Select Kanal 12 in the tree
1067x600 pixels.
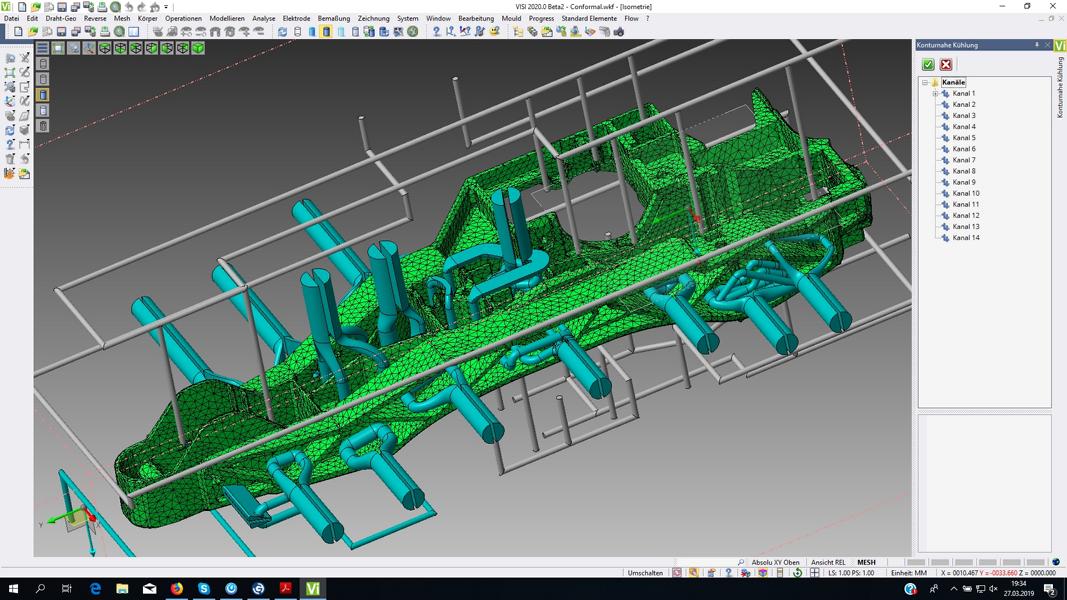click(966, 215)
